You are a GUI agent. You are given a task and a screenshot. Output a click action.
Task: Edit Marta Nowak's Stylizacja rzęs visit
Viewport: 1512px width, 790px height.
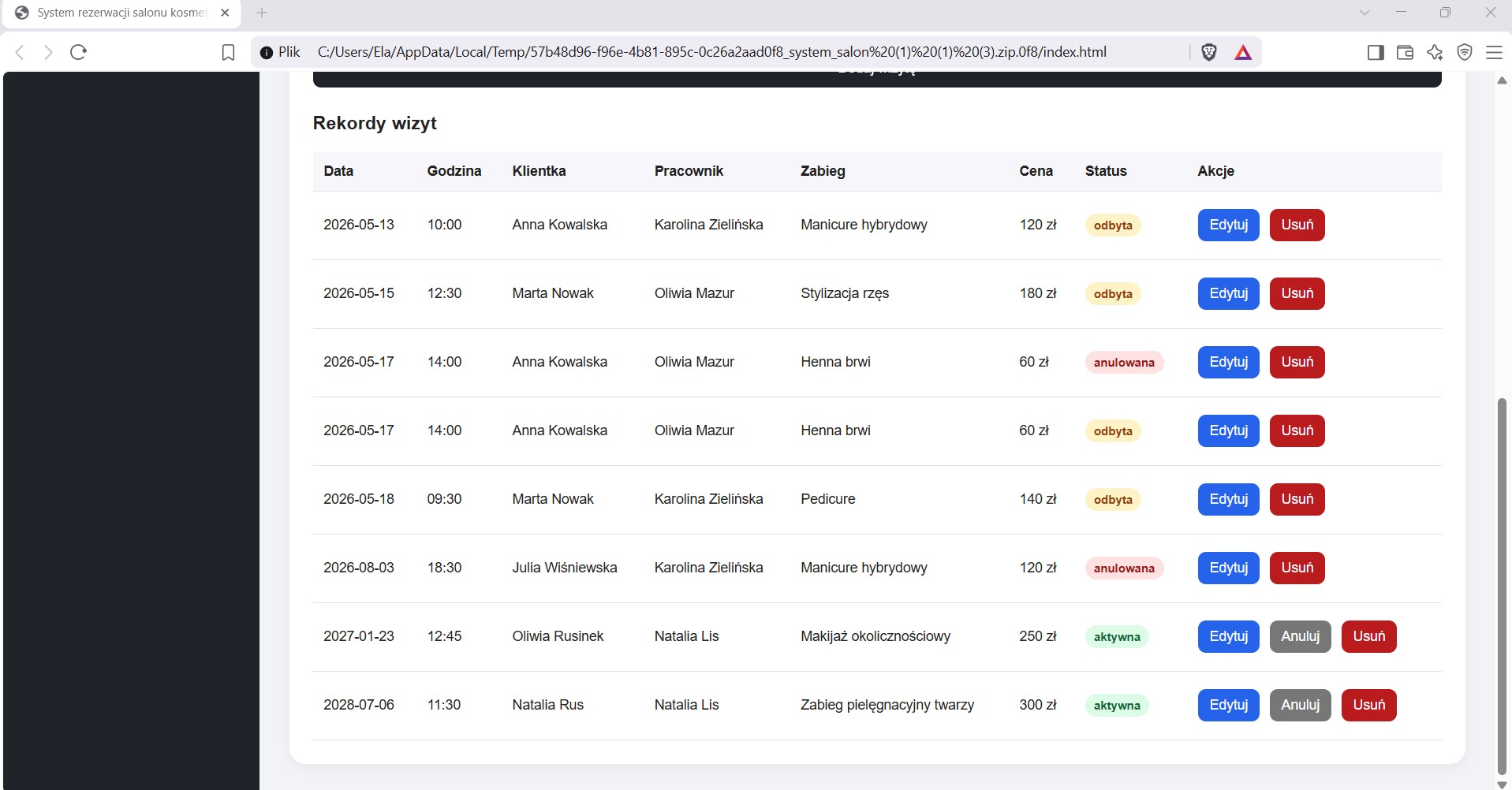1228,293
